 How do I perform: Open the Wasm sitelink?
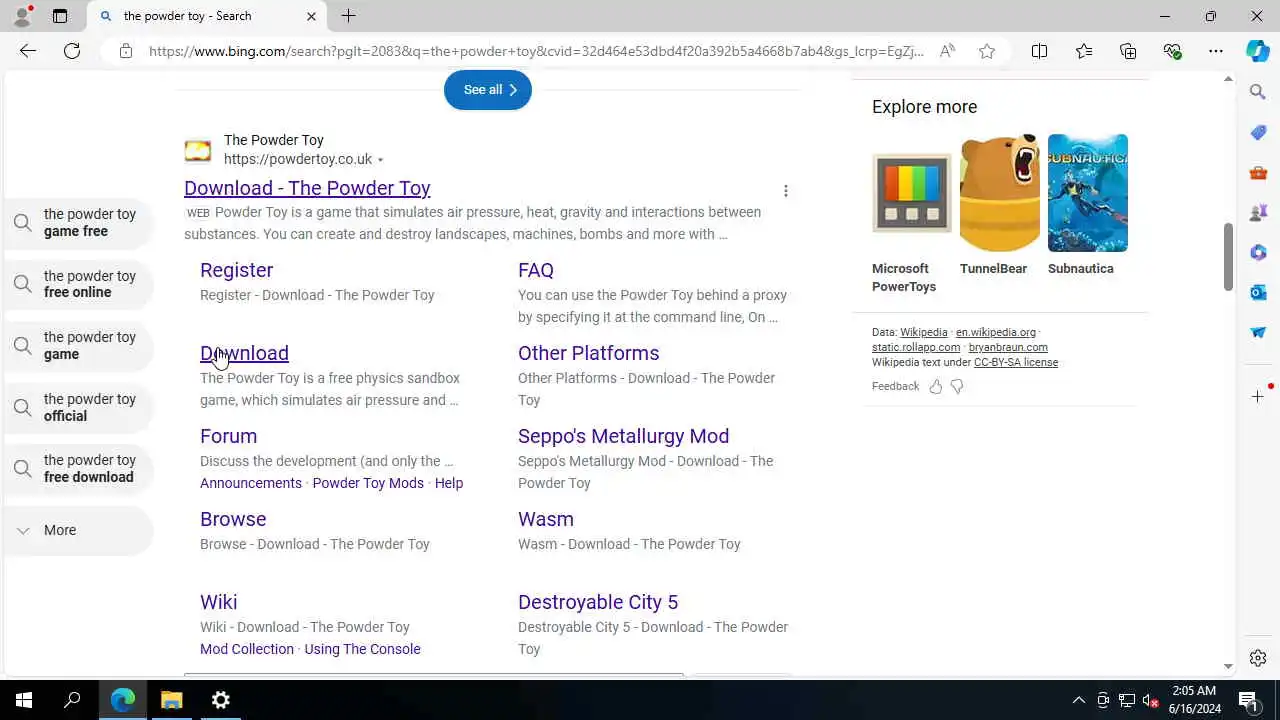[546, 519]
